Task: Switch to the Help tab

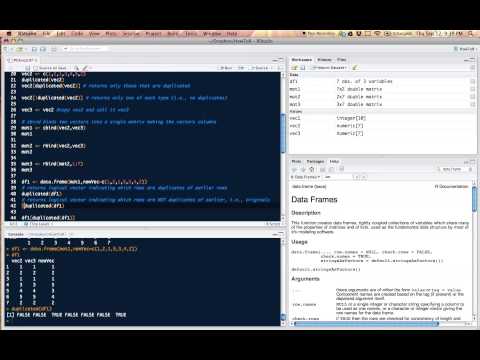Action: pyautogui.click(x=334, y=161)
